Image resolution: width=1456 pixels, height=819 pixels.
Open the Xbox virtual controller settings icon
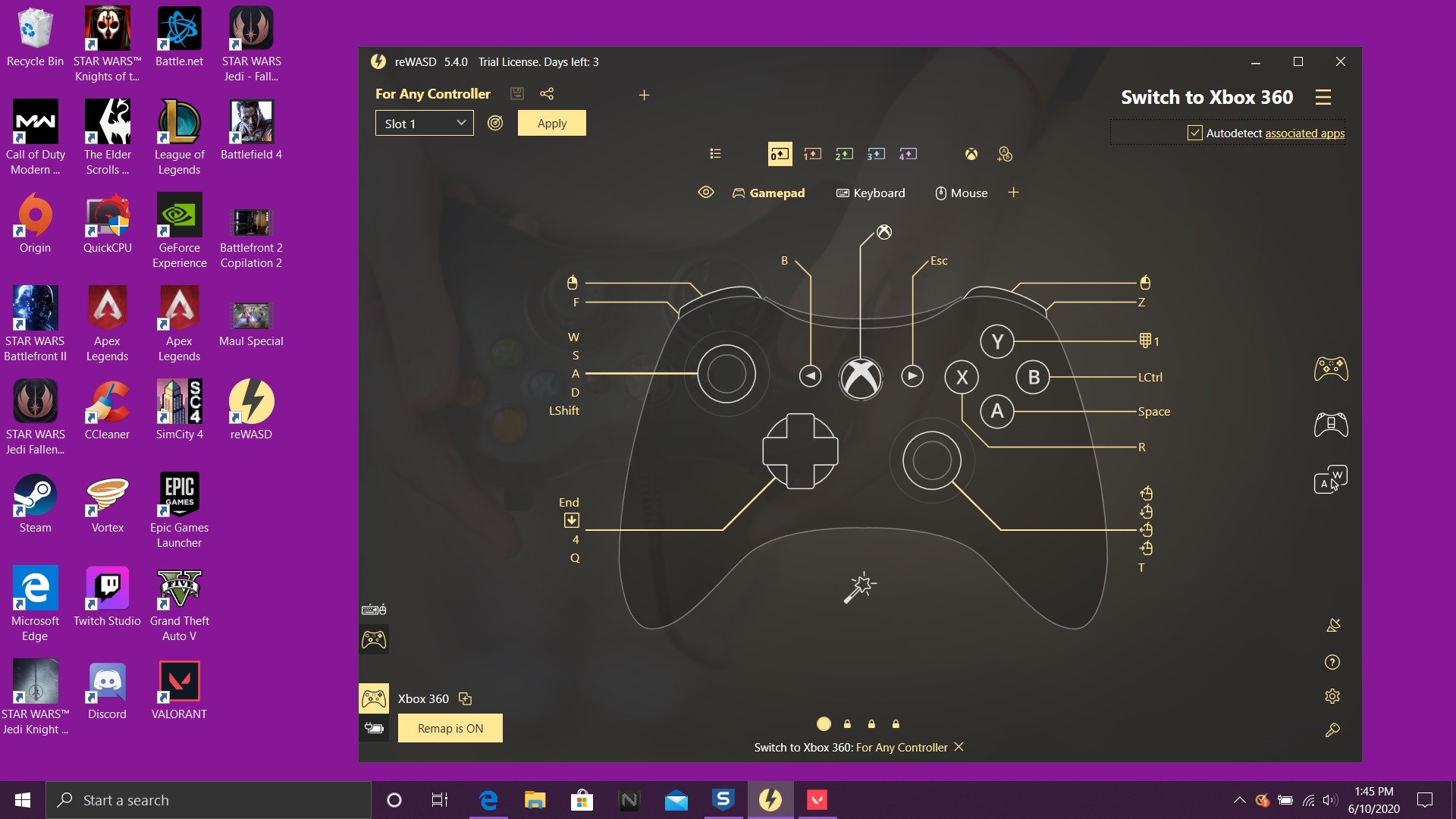pyautogui.click(x=971, y=154)
